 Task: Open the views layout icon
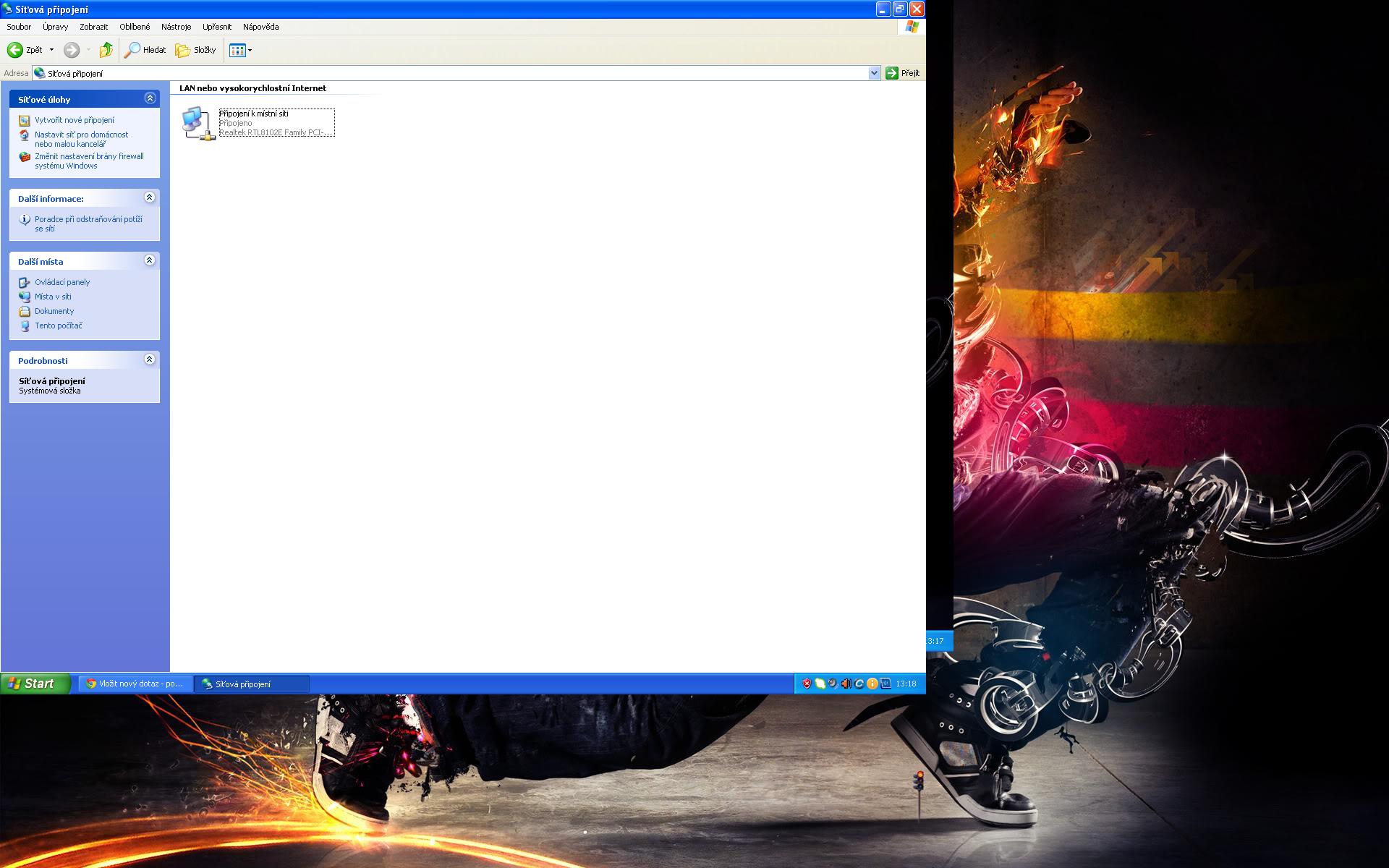[x=237, y=50]
